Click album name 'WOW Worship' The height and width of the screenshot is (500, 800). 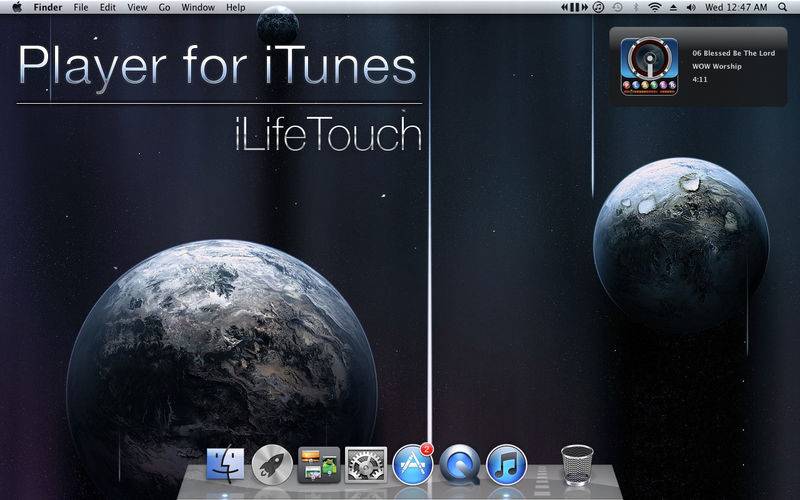[x=716, y=66]
